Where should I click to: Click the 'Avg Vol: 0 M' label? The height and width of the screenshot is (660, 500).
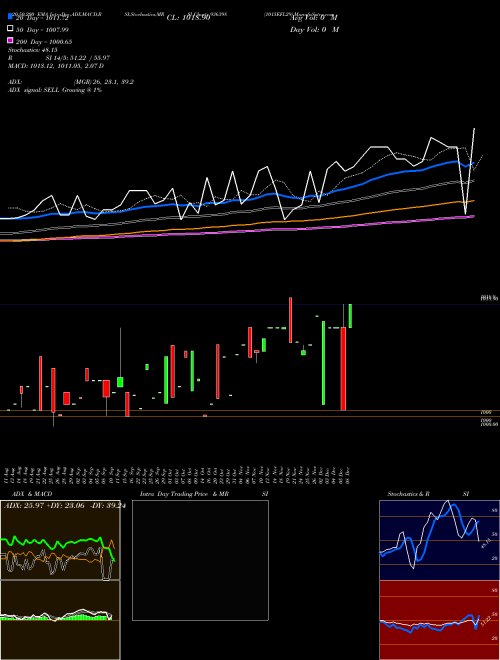pos(314,18)
